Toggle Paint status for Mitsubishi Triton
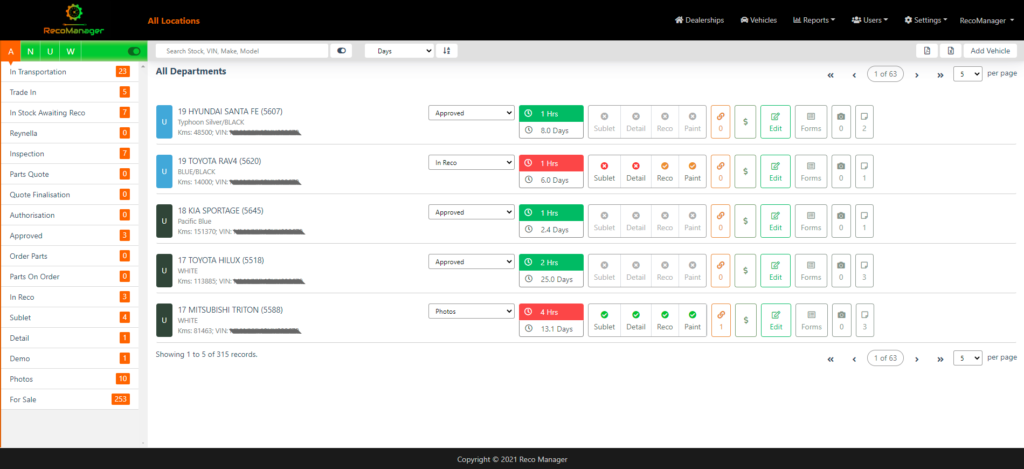The width and height of the screenshot is (1024, 469). tap(692, 320)
